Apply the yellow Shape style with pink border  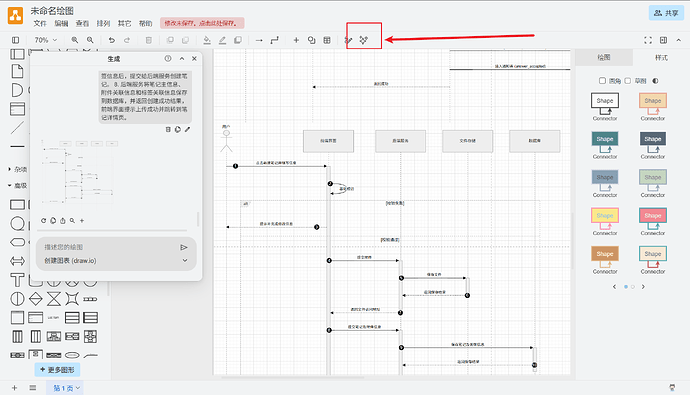click(x=605, y=221)
